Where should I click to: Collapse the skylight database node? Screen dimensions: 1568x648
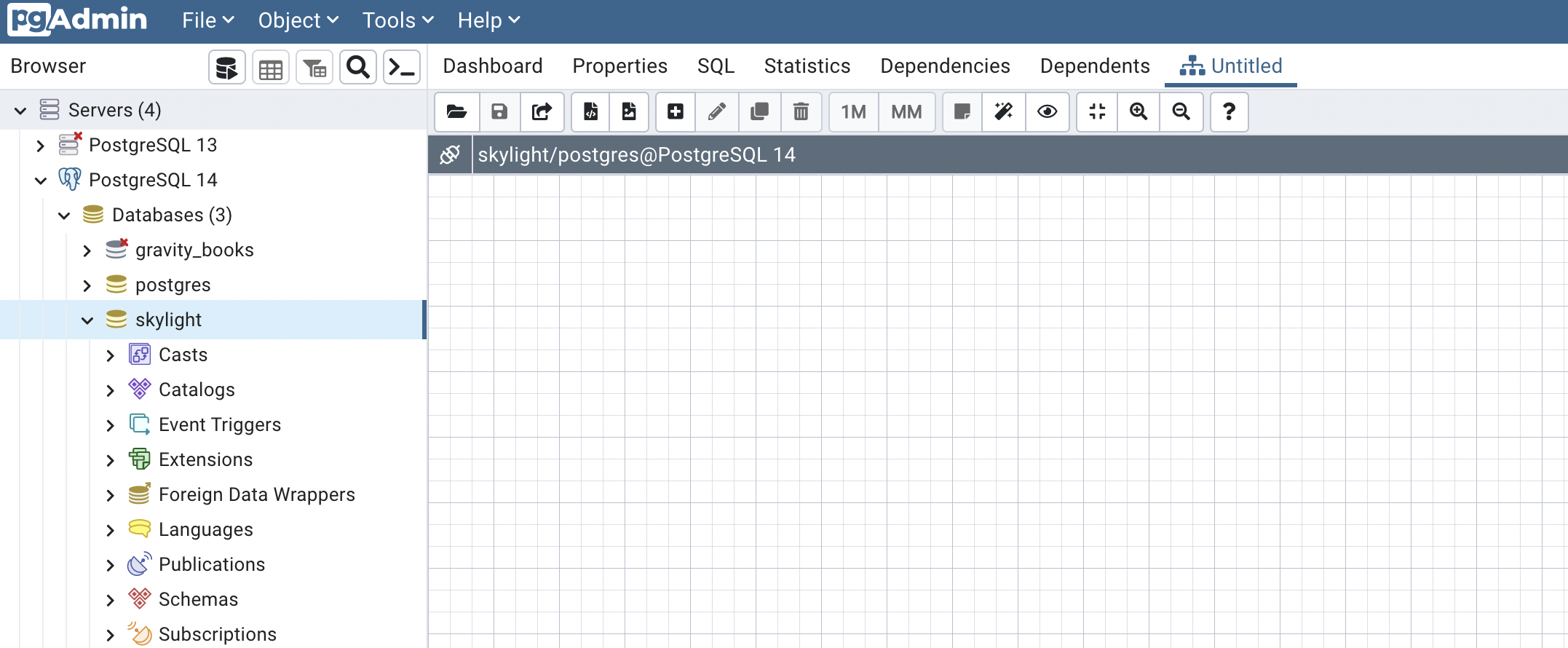coord(87,320)
